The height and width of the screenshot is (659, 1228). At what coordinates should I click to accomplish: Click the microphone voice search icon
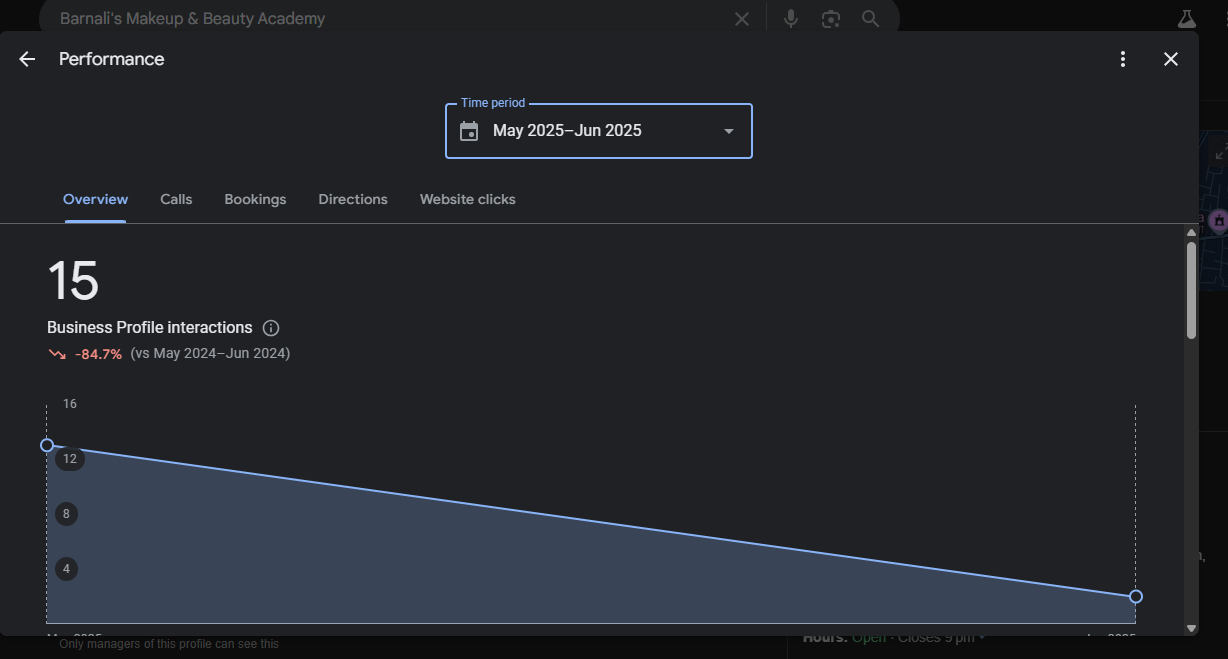(791, 18)
